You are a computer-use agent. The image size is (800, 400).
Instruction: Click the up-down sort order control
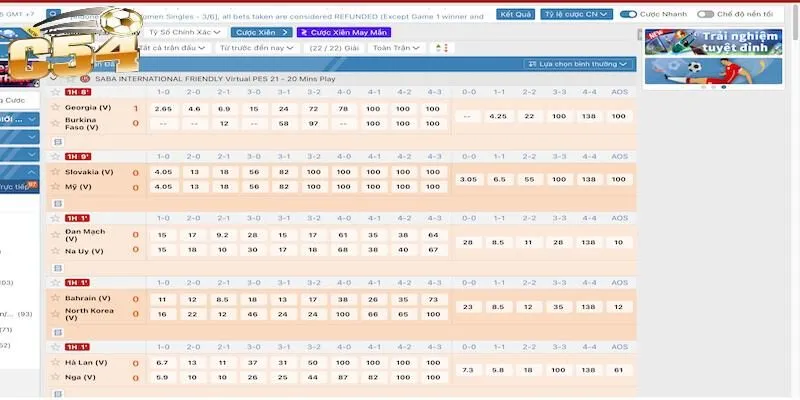tap(445, 48)
